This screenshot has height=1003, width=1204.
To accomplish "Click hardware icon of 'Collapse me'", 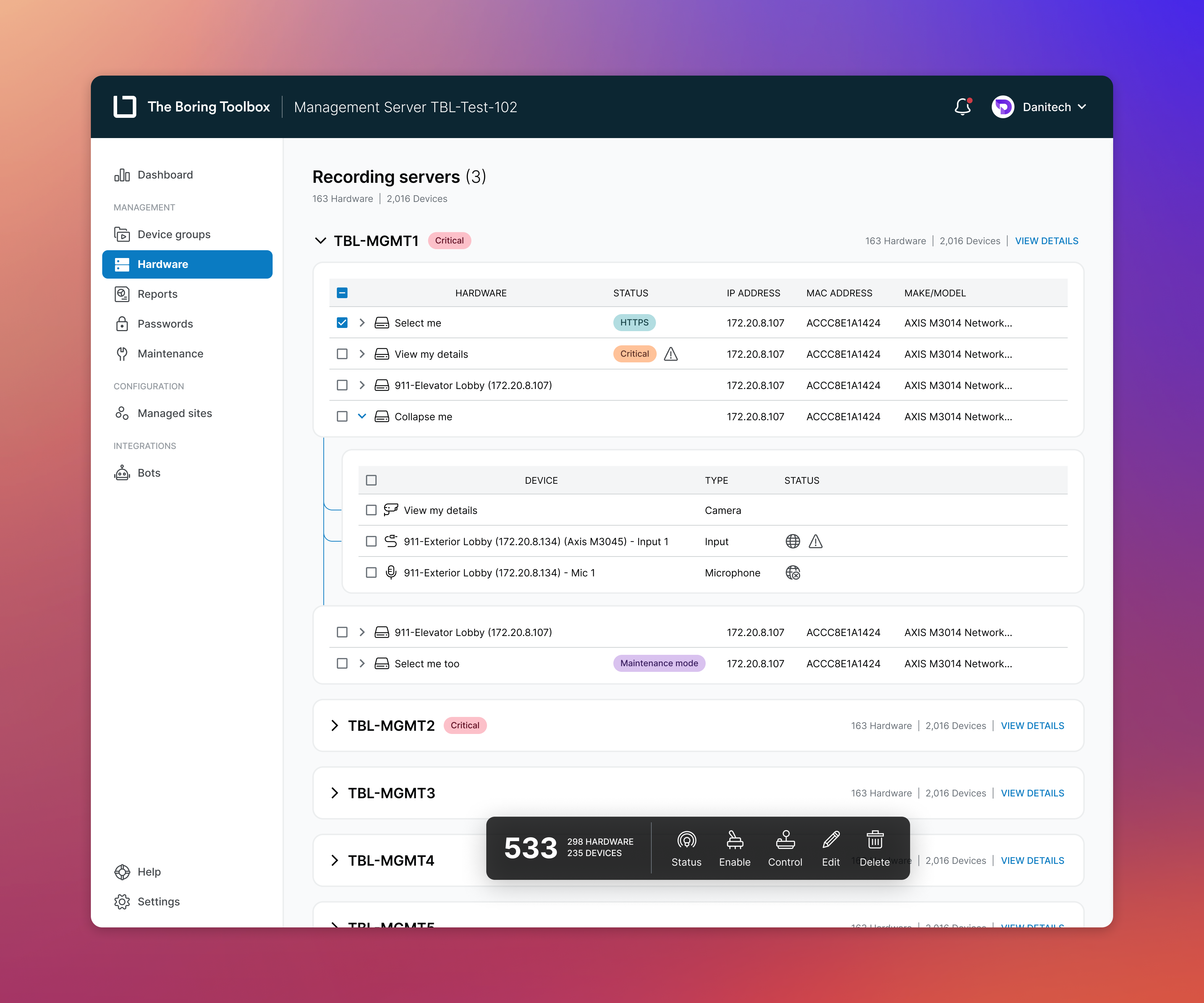I will [381, 417].
